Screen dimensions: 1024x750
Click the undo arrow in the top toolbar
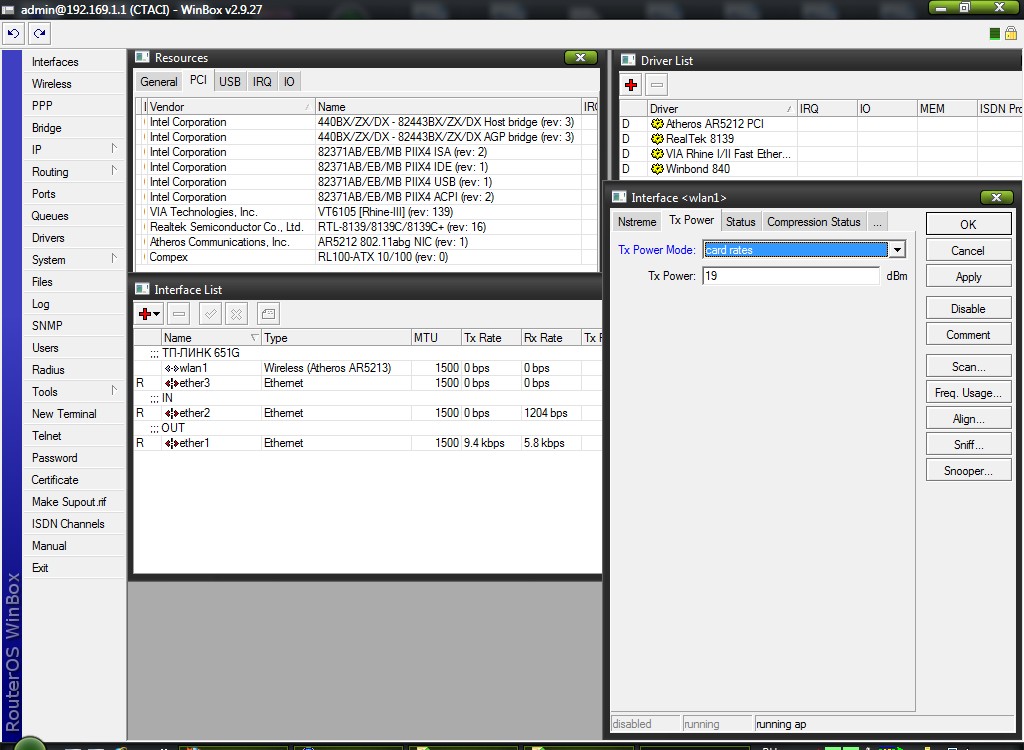coord(13,33)
